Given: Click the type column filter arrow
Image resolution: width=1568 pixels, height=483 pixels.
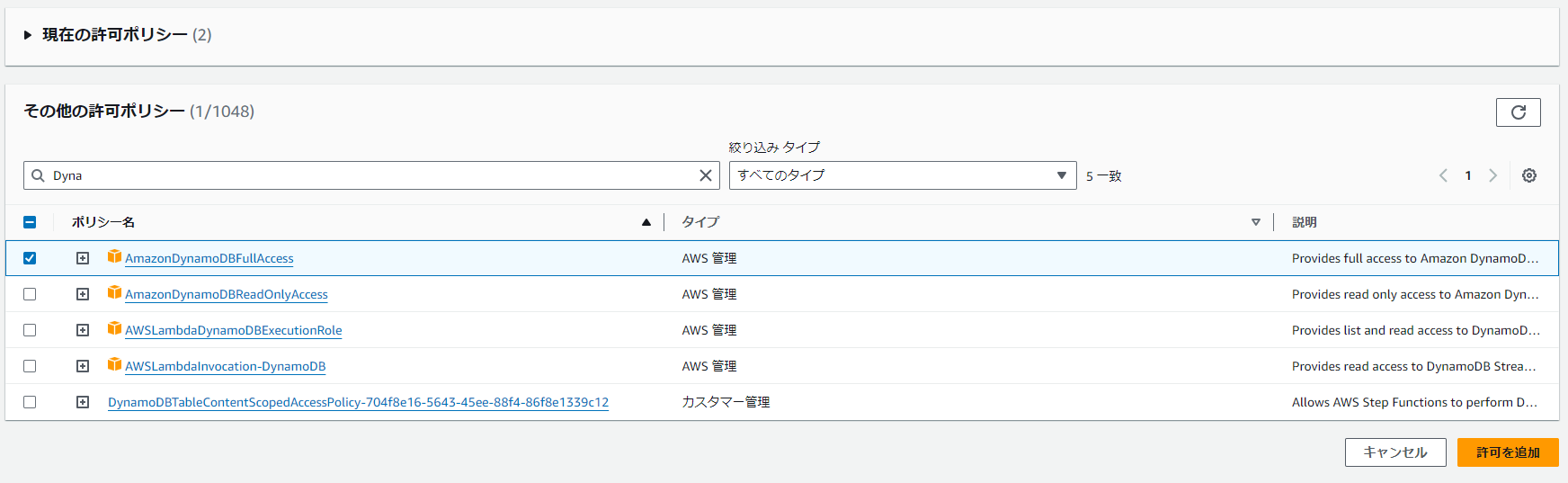Looking at the screenshot, I should tap(1255, 222).
